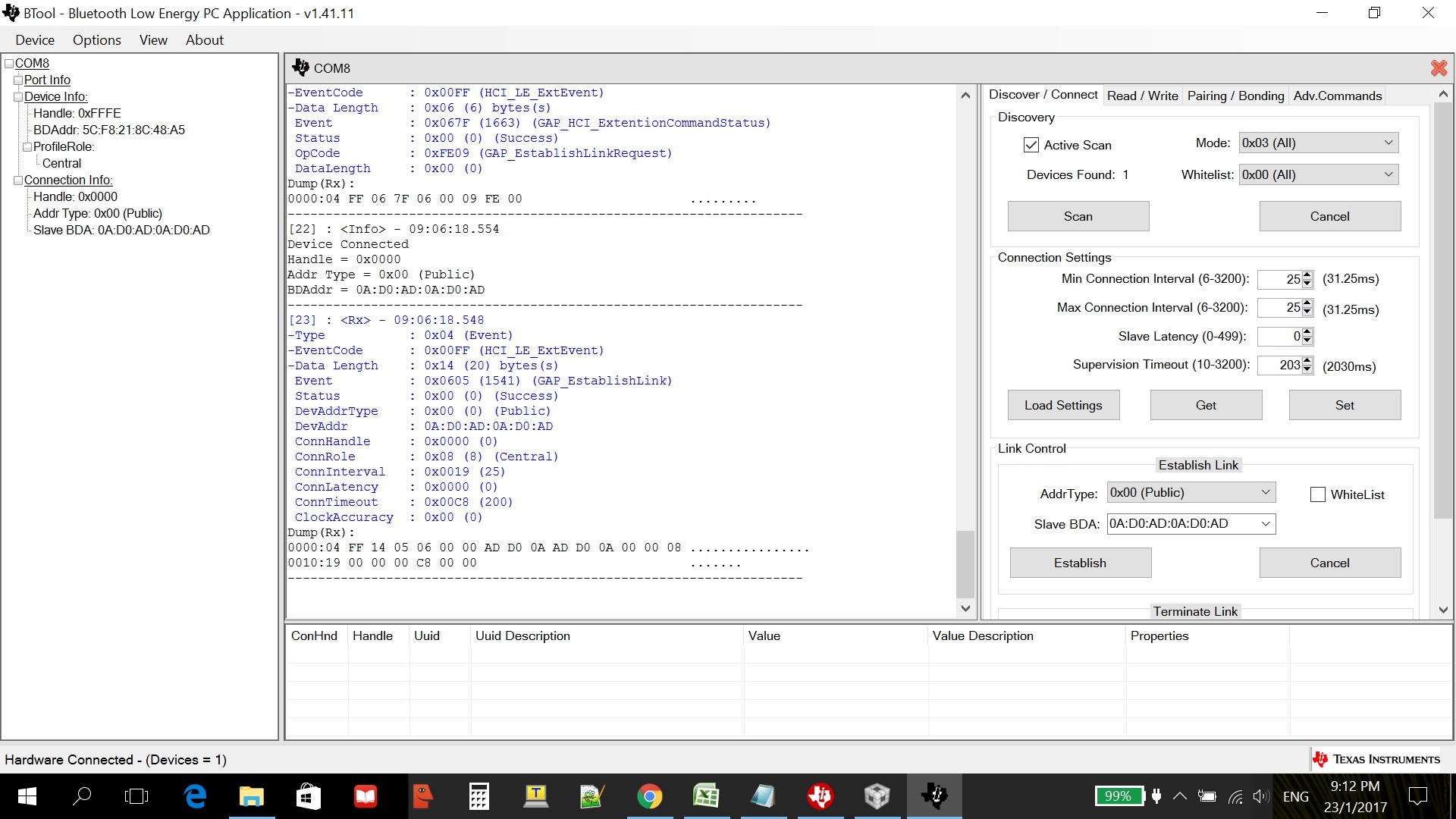The height and width of the screenshot is (819, 1456).
Task: Open File Explorer from the taskbar
Action: click(251, 796)
